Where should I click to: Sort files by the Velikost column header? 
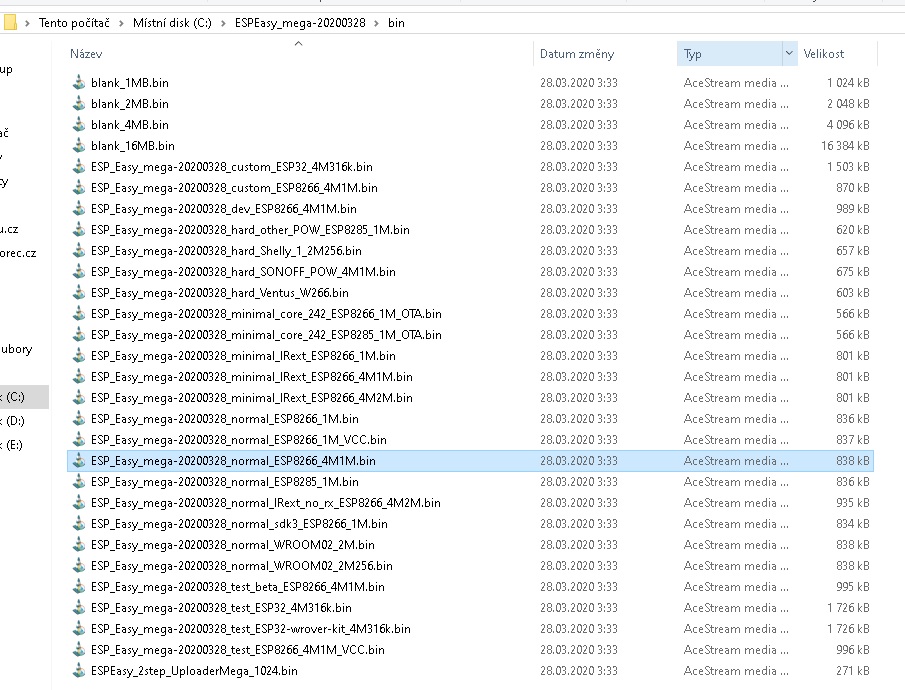[x=824, y=54]
